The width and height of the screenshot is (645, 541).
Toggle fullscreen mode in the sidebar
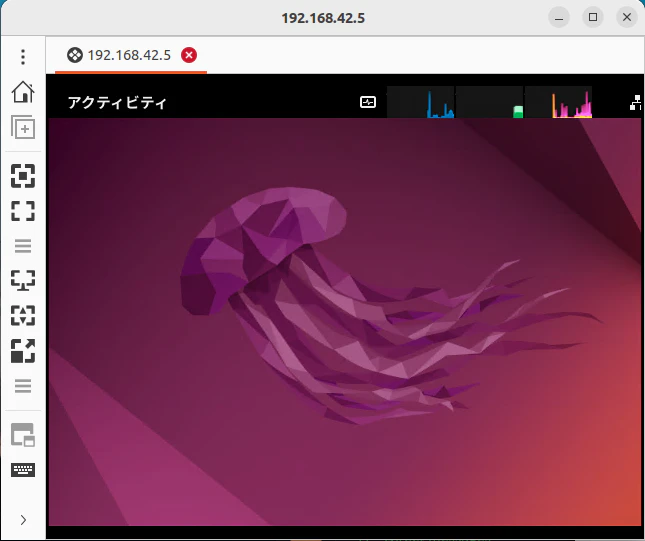click(x=23, y=211)
